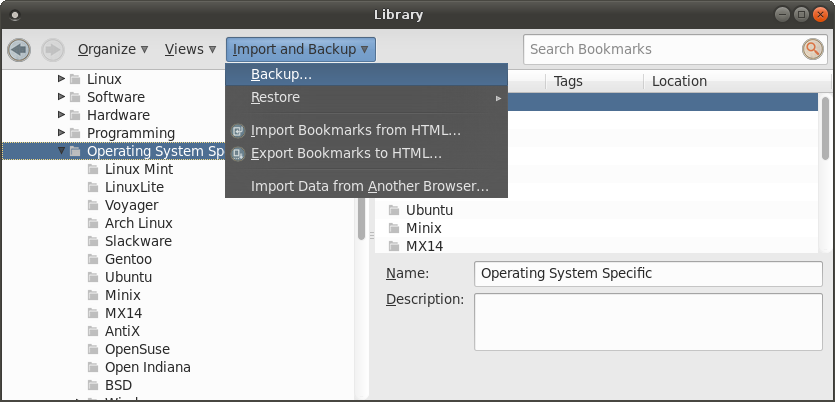
Task: Select Slackware in the folder tree
Action: (x=138, y=241)
